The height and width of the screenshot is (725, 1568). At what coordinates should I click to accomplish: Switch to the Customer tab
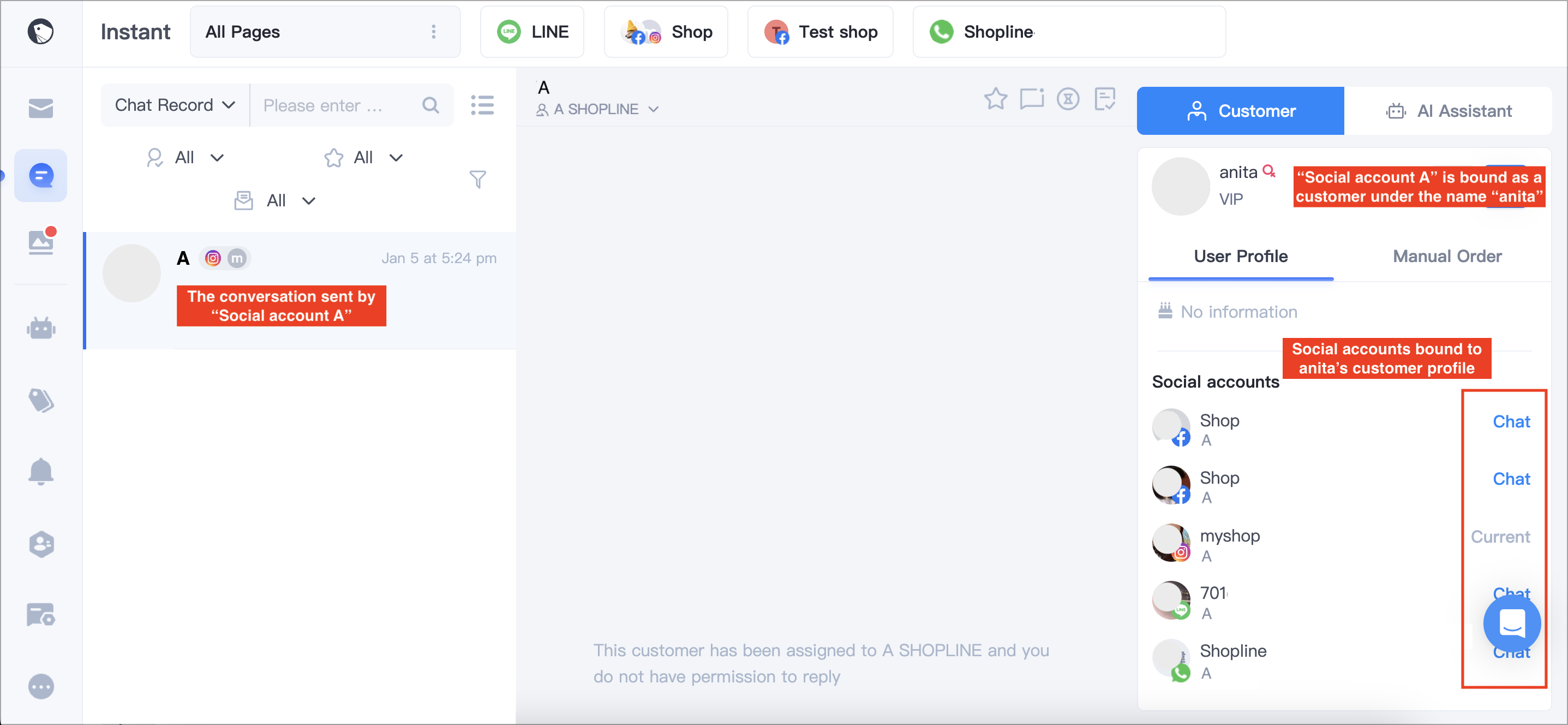click(x=1240, y=111)
